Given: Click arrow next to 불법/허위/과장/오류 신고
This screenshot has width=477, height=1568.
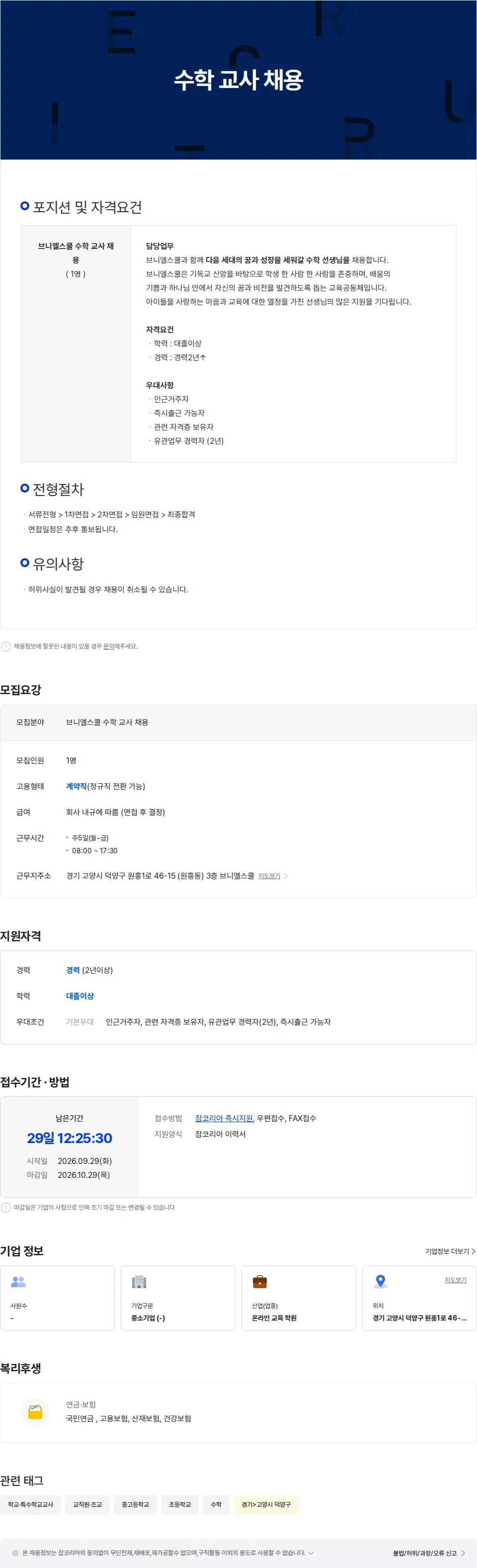Looking at the screenshot, I should click(463, 1553).
